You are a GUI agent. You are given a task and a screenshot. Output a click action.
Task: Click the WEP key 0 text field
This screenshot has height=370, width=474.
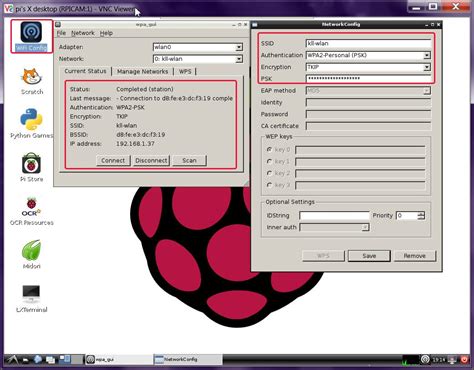tap(360, 150)
